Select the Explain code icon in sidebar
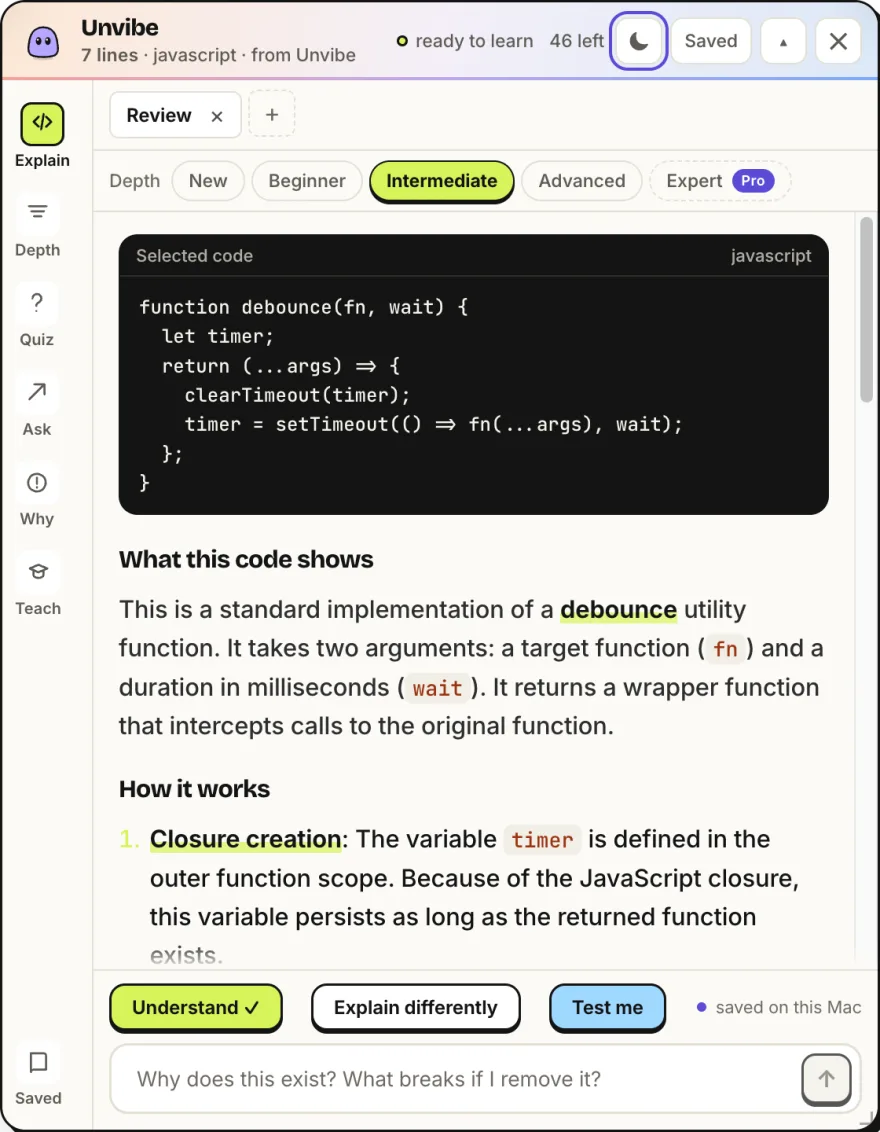Screen dimensions: 880x1132 [42, 123]
